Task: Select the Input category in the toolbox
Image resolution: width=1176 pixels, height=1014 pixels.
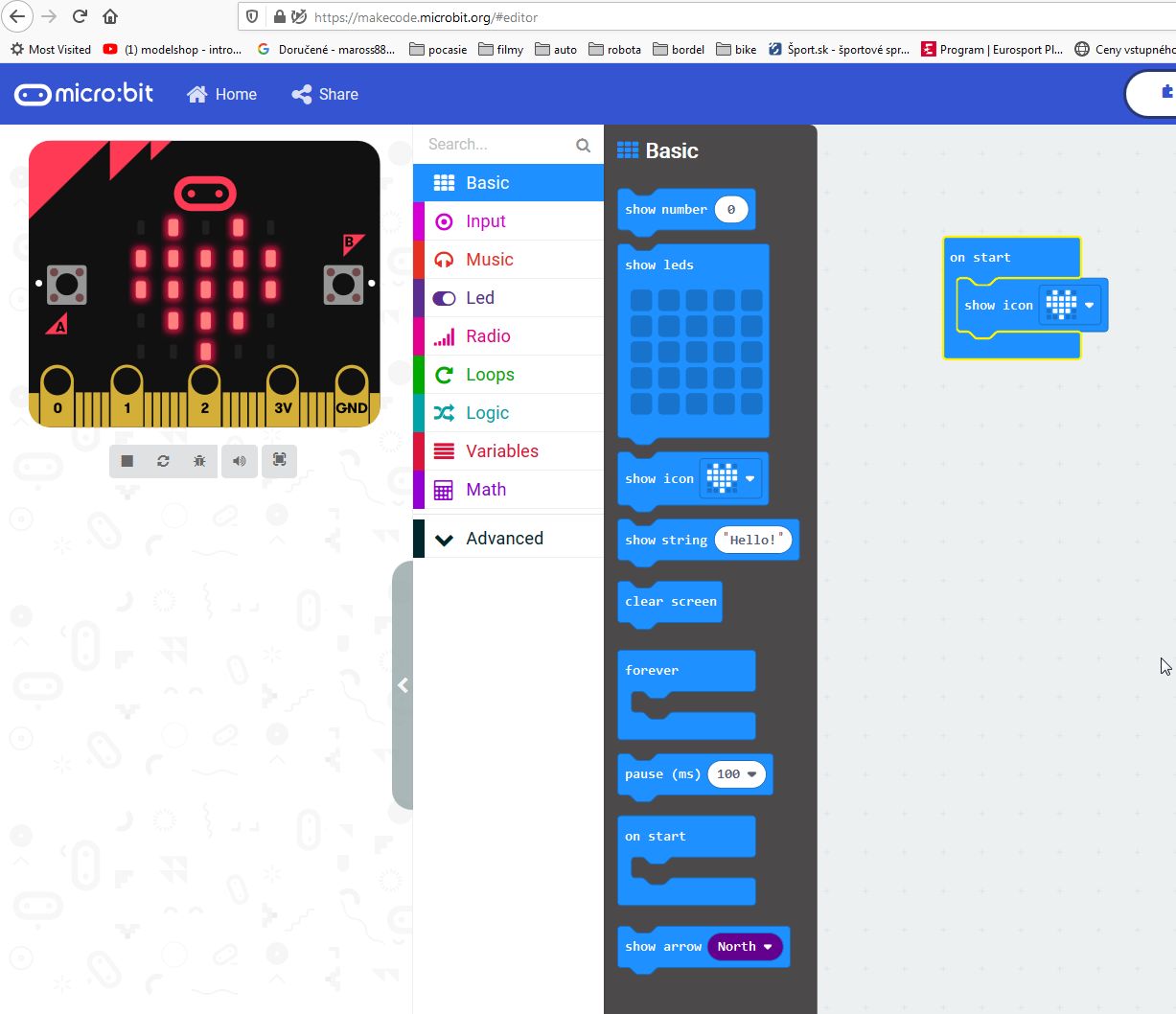Action: pyautogui.click(x=486, y=221)
